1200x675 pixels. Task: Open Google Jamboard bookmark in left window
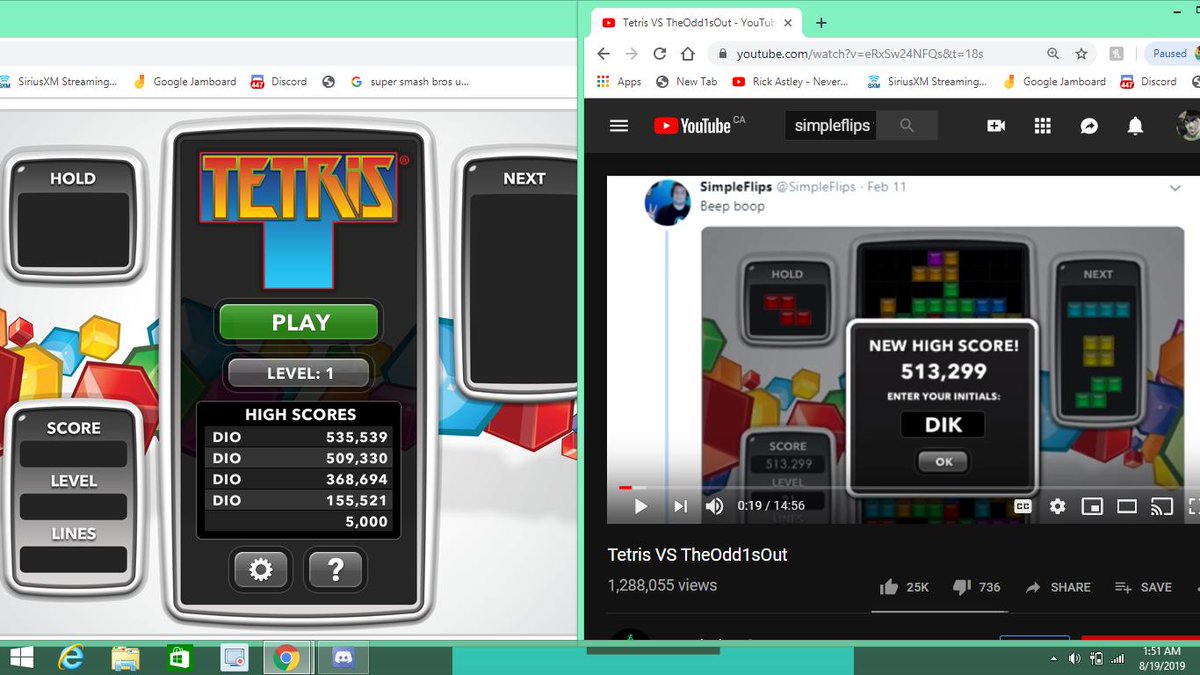[185, 82]
